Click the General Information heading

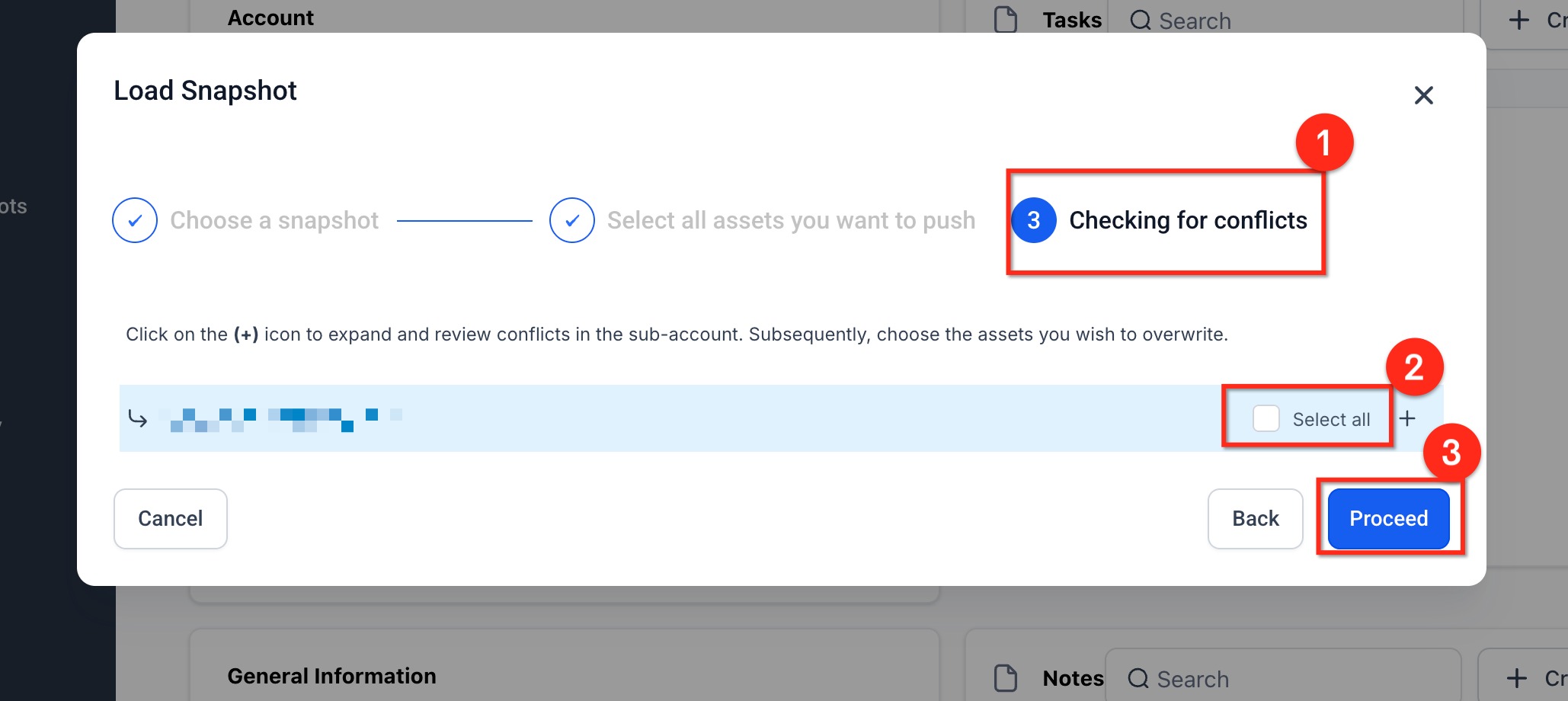(x=331, y=676)
